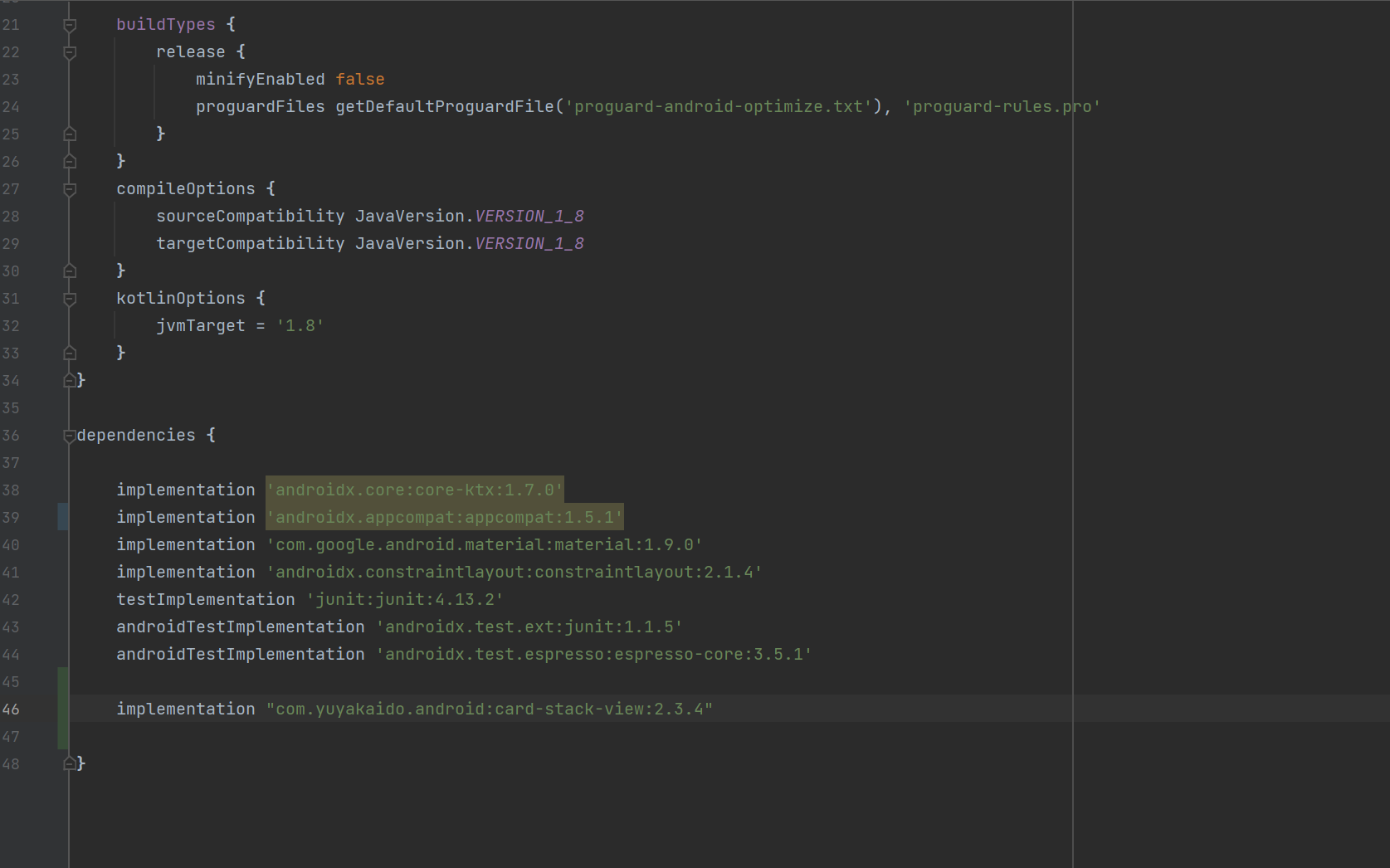Click the testImplementation keyword
Screen dimensions: 1390x868
point(206,599)
